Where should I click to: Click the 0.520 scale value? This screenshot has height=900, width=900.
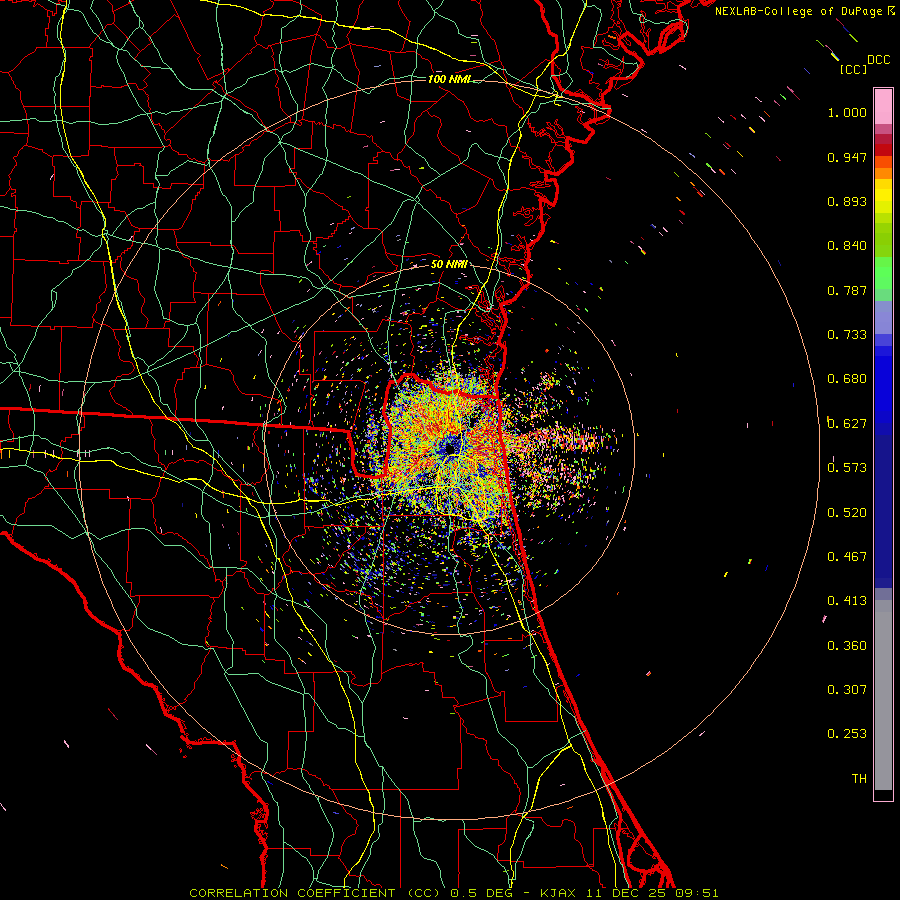(x=847, y=513)
